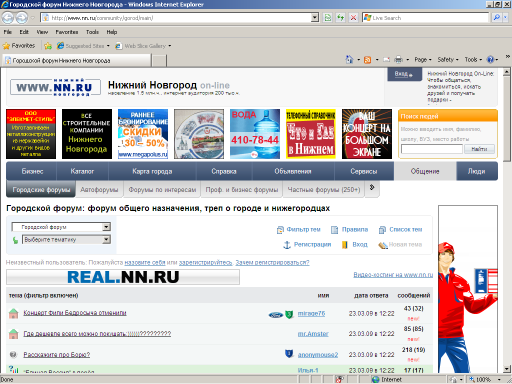
Task: Open the Городской форум dropdown
Action: 61,227
